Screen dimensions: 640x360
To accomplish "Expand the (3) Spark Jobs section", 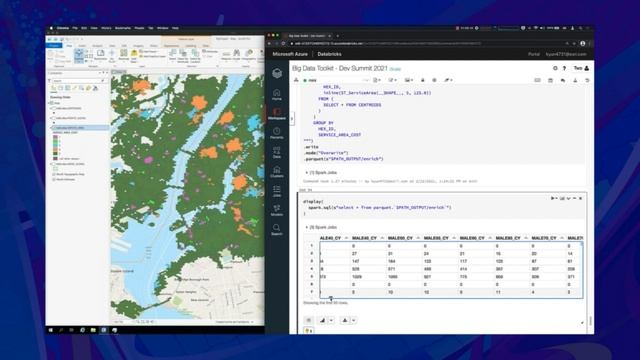I will tap(321, 227).
